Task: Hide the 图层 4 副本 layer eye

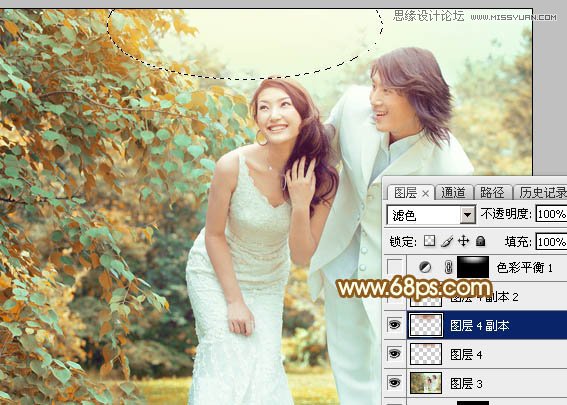Action: (x=395, y=325)
